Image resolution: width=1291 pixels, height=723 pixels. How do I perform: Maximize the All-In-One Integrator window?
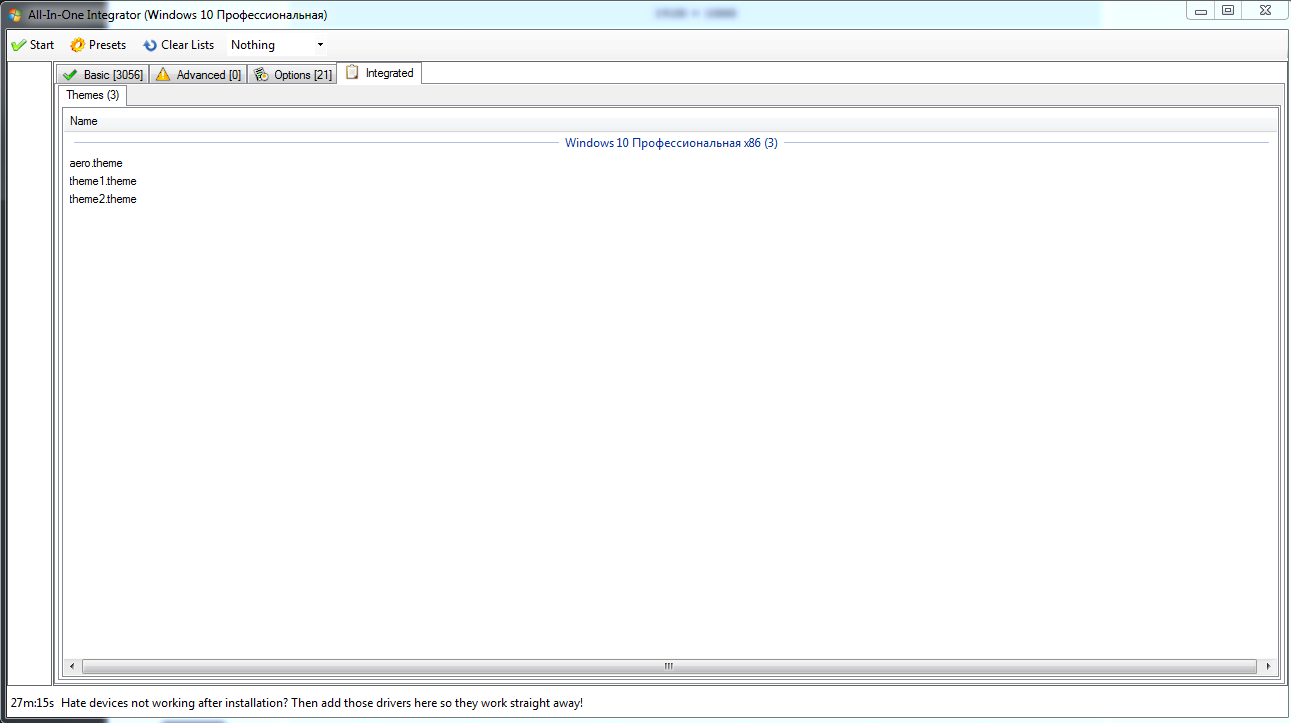pos(1228,10)
